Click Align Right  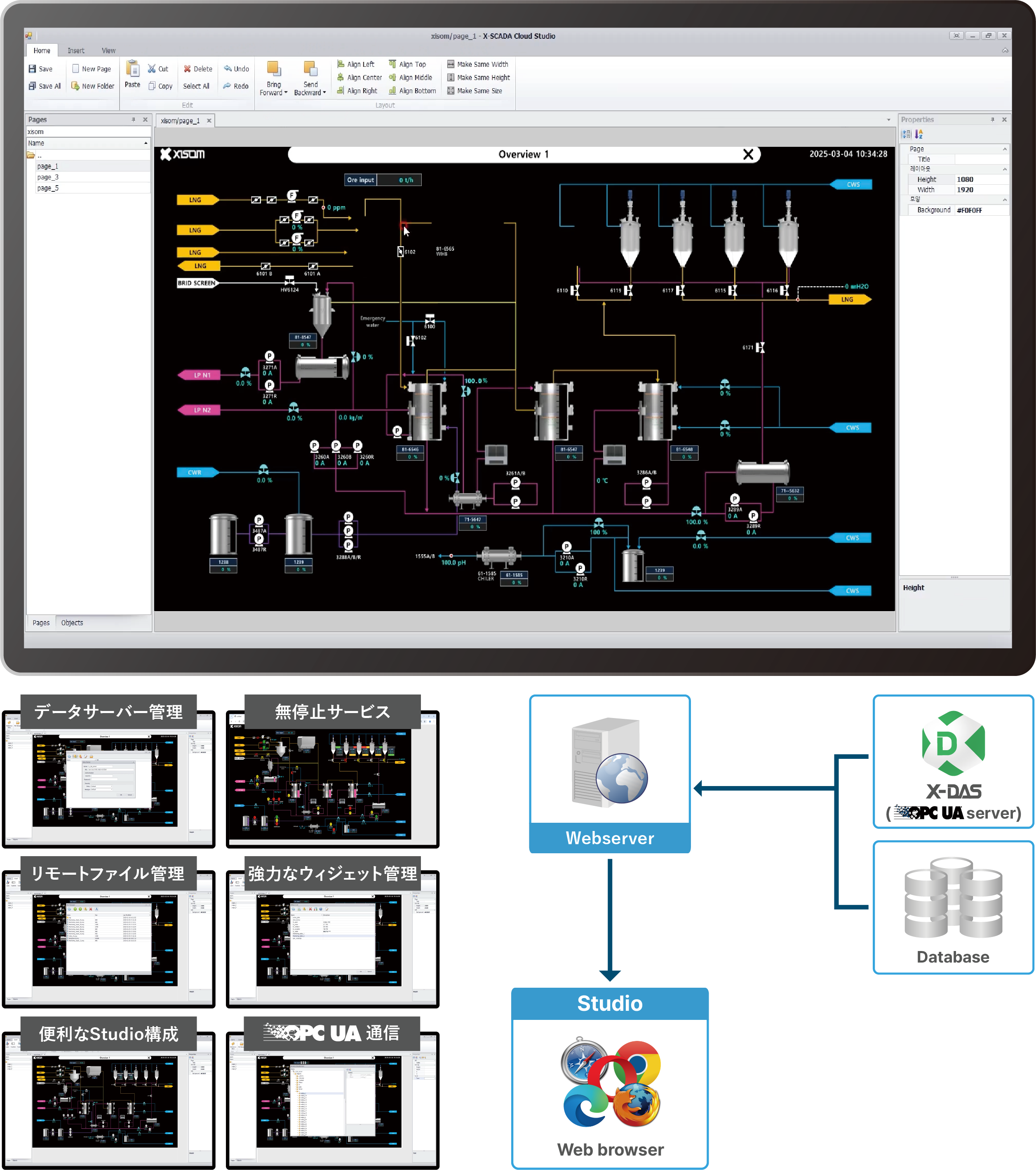pyautogui.click(x=357, y=90)
